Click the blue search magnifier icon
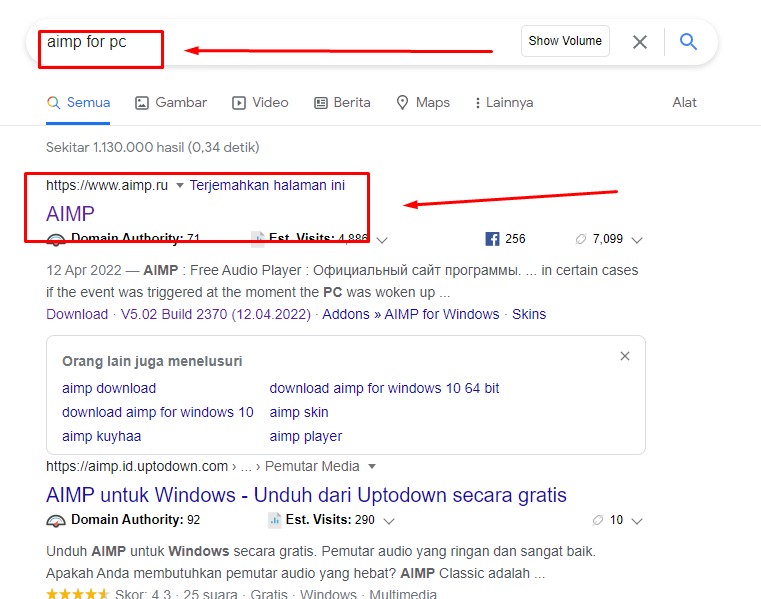 coord(688,42)
